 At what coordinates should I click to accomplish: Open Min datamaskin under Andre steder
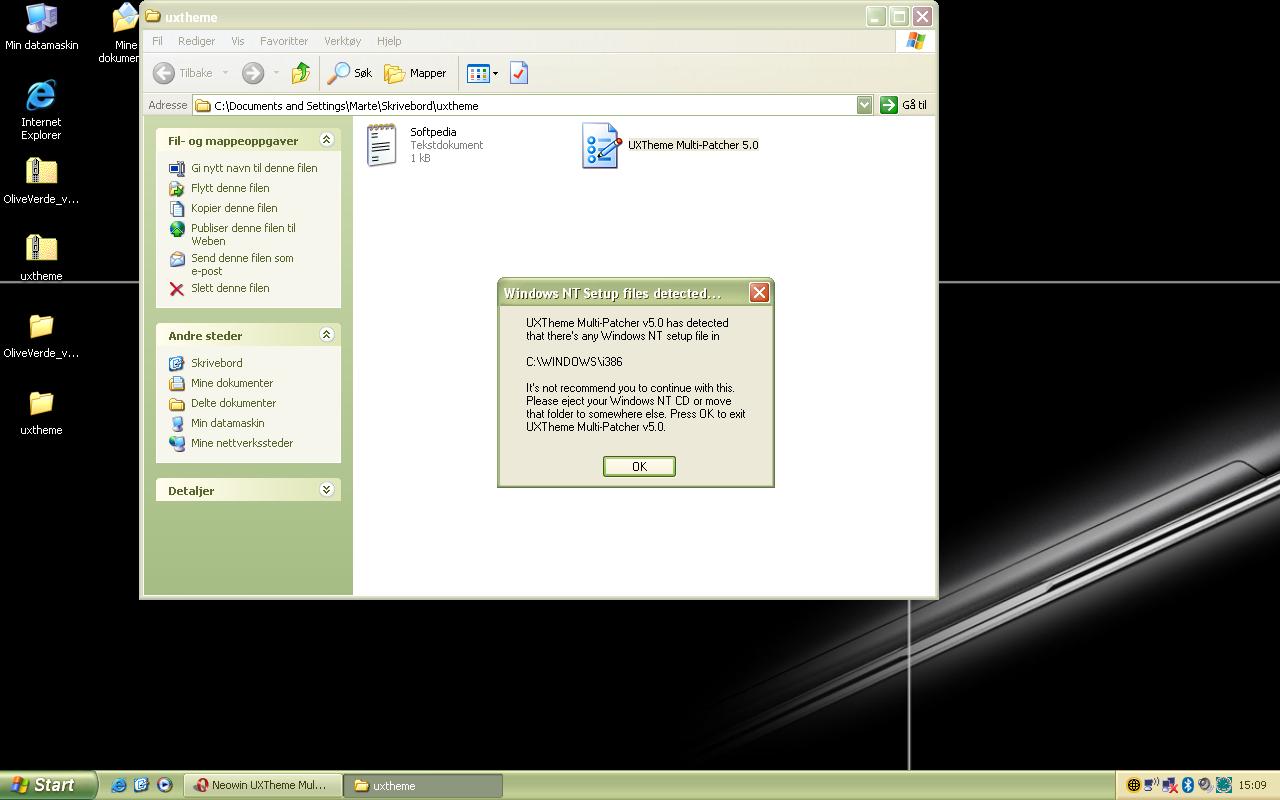[227, 423]
